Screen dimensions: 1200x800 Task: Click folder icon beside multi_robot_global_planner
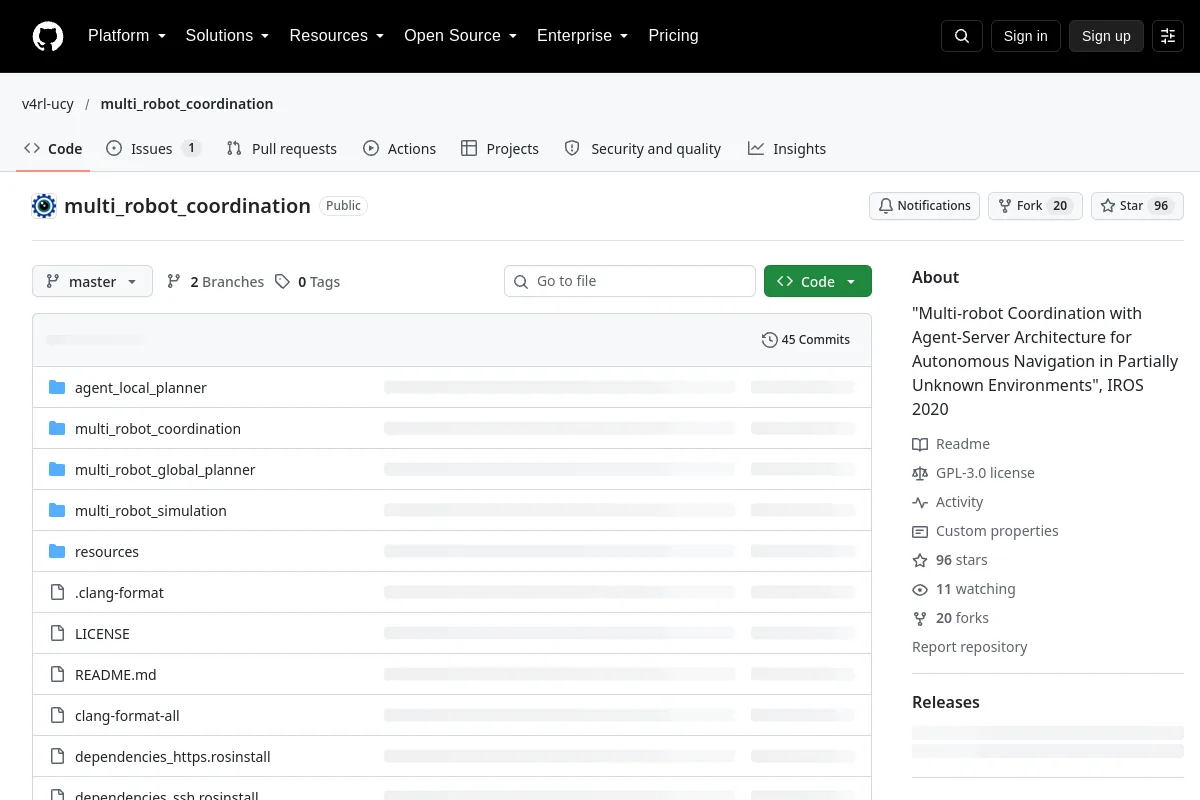57,470
